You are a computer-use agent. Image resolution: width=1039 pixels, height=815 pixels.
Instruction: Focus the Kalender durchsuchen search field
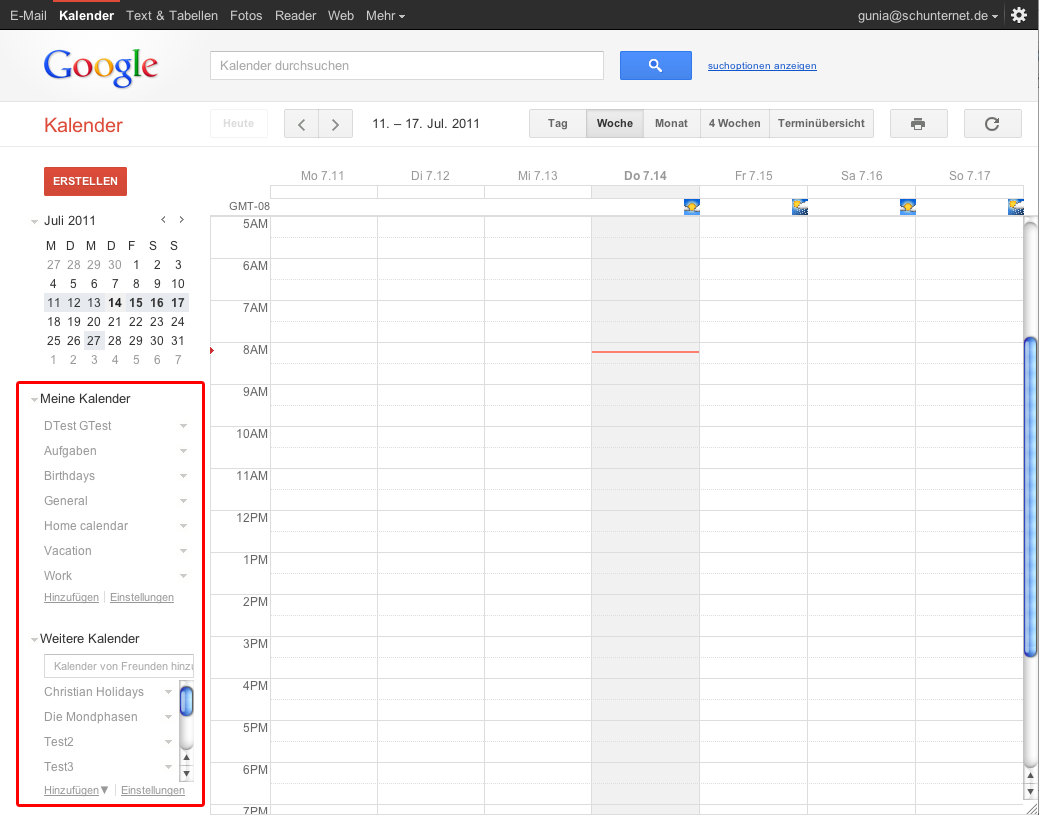(x=407, y=66)
